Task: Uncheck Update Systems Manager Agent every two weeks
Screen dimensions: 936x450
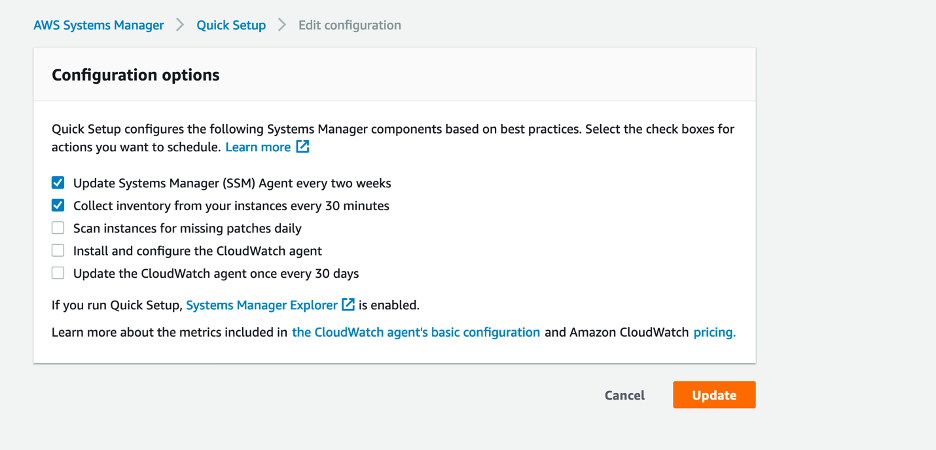Action: [58, 183]
